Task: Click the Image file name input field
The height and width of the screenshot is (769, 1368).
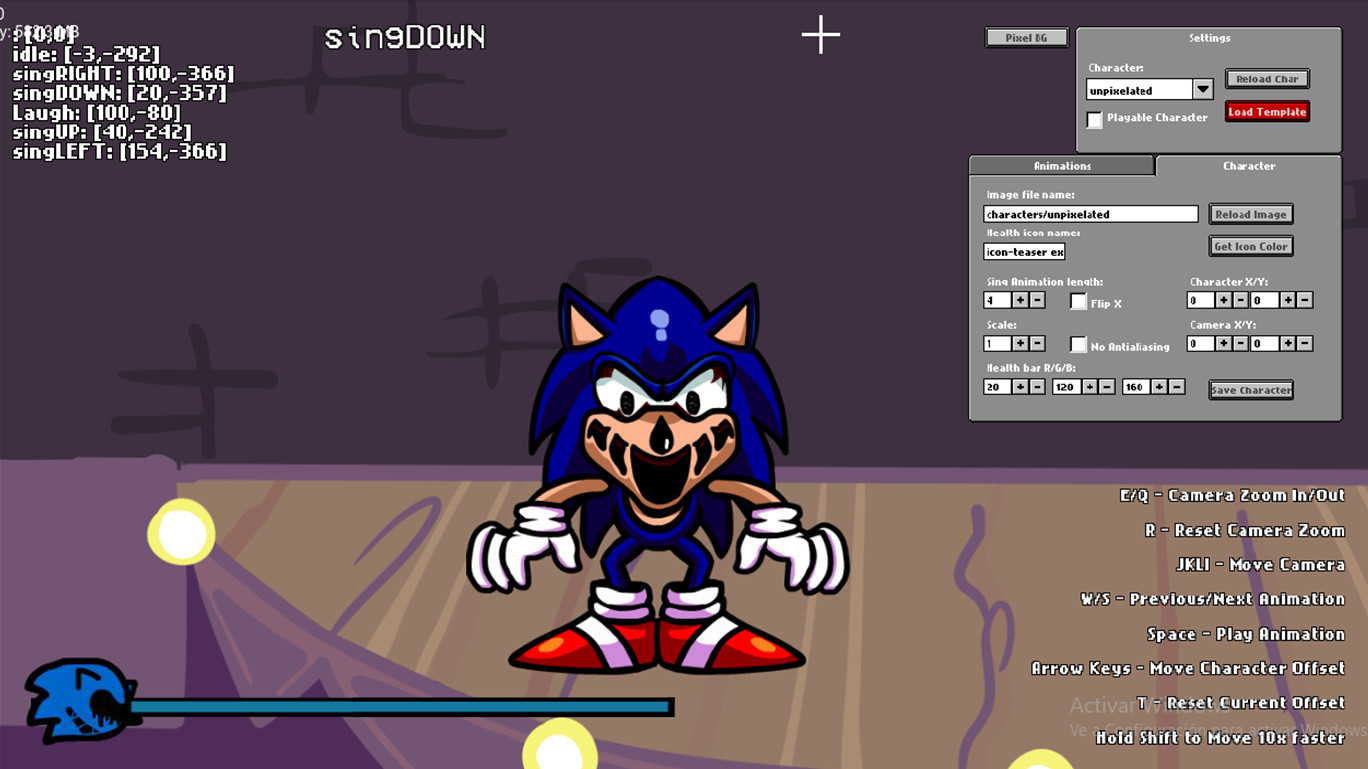Action: pyautogui.click(x=1091, y=214)
